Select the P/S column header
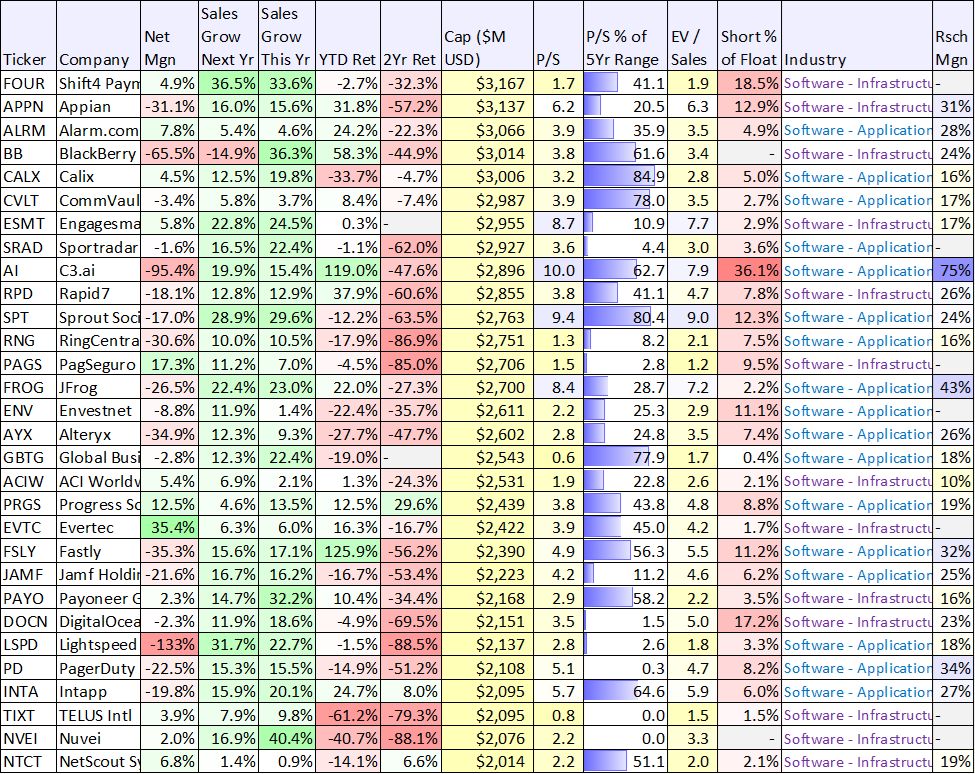The height and width of the screenshot is (774, 975). point(558,35)
